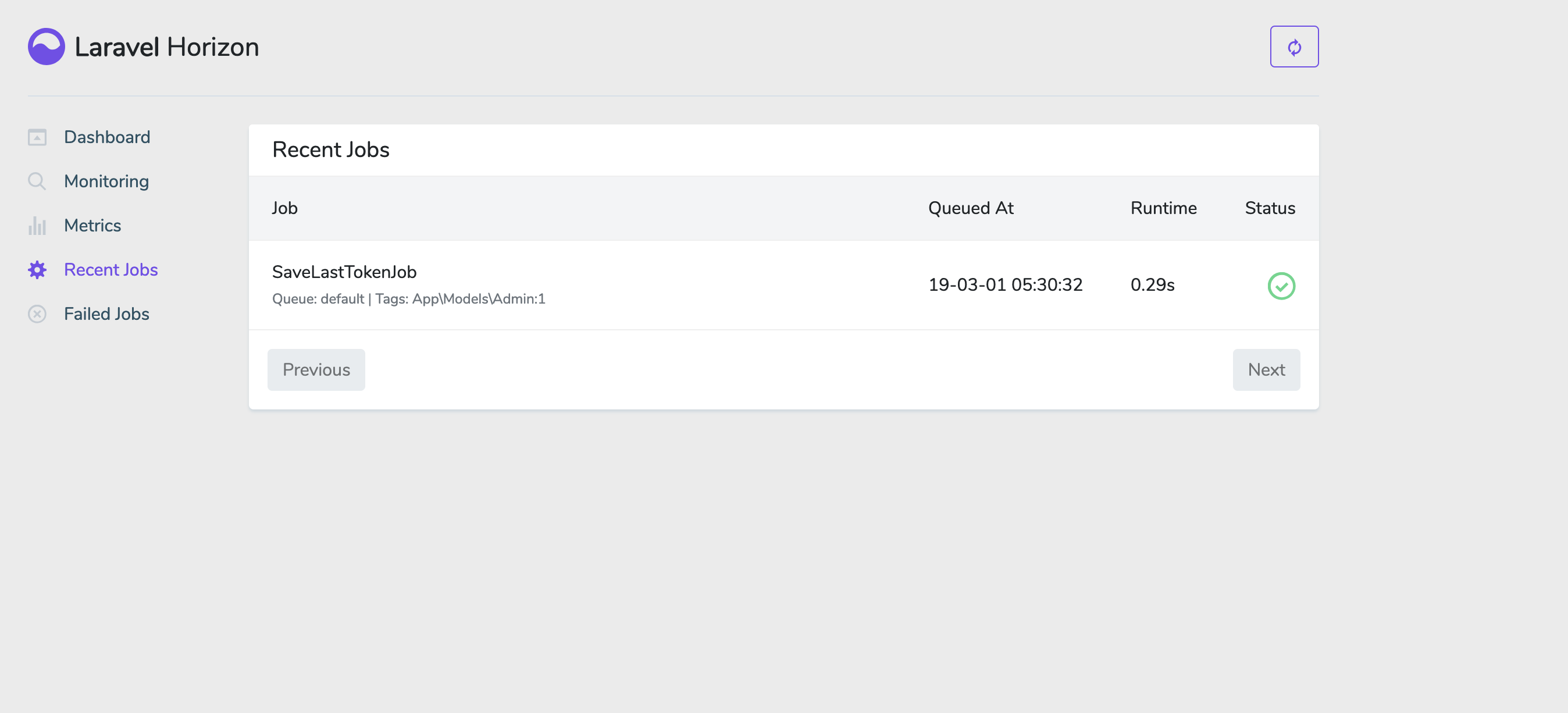This screenshot has width=1568, height=713.
Task: Open the Metrics section
Action: click(x=92, y=225)
